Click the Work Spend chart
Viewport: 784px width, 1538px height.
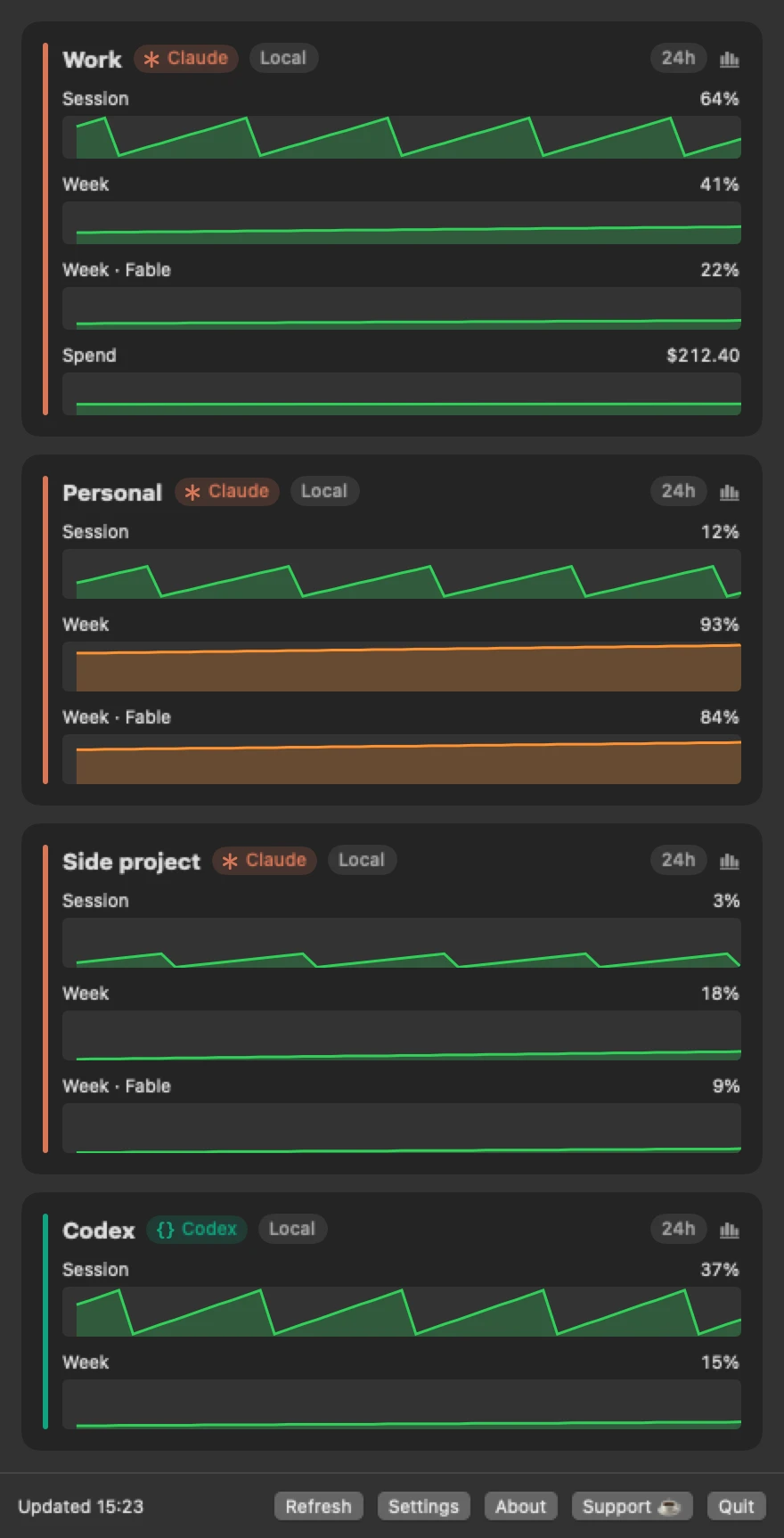coord(402,394)
